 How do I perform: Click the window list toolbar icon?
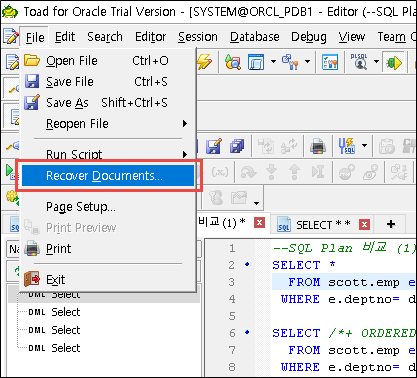point(256,62)
